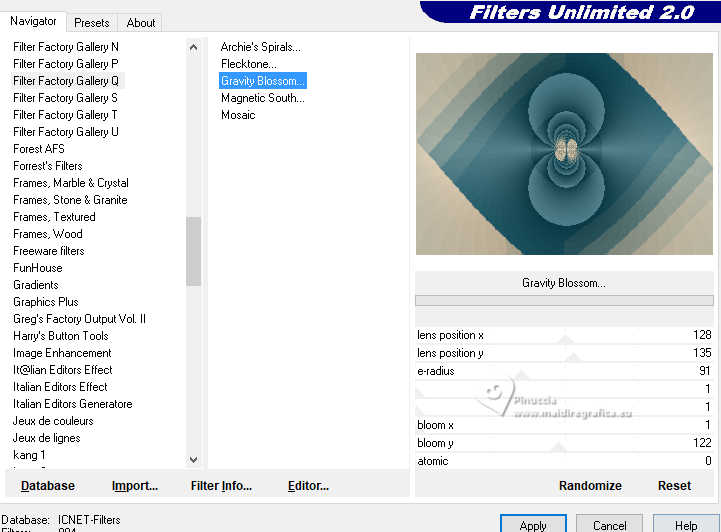Adjust the e-radius slider
This screenshot has height=532, width=721.
[x=564, y=371]
